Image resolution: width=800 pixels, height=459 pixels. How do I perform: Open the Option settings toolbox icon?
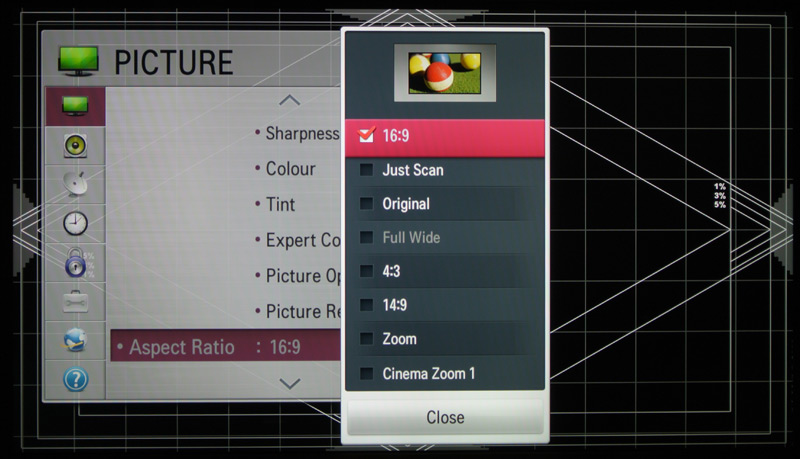pos(75,301)
